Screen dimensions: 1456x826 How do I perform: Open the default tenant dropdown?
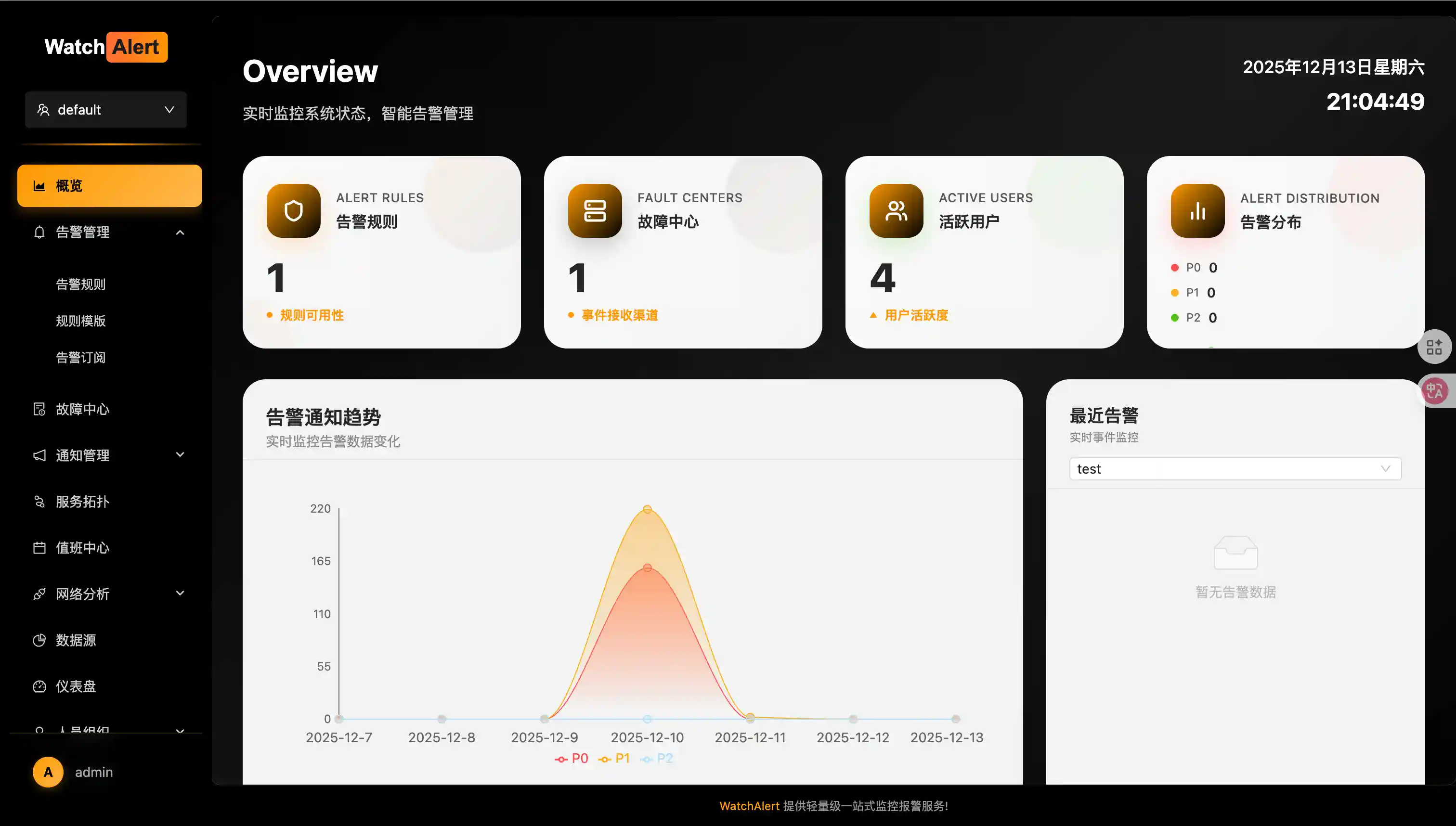click(105, 109)
